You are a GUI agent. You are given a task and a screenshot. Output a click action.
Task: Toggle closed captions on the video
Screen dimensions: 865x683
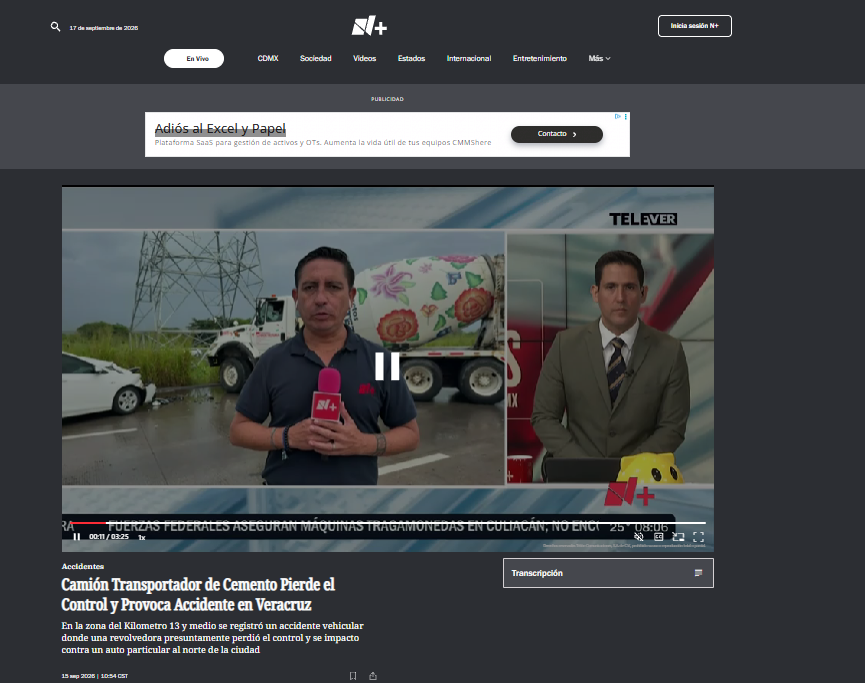[659, 536]
